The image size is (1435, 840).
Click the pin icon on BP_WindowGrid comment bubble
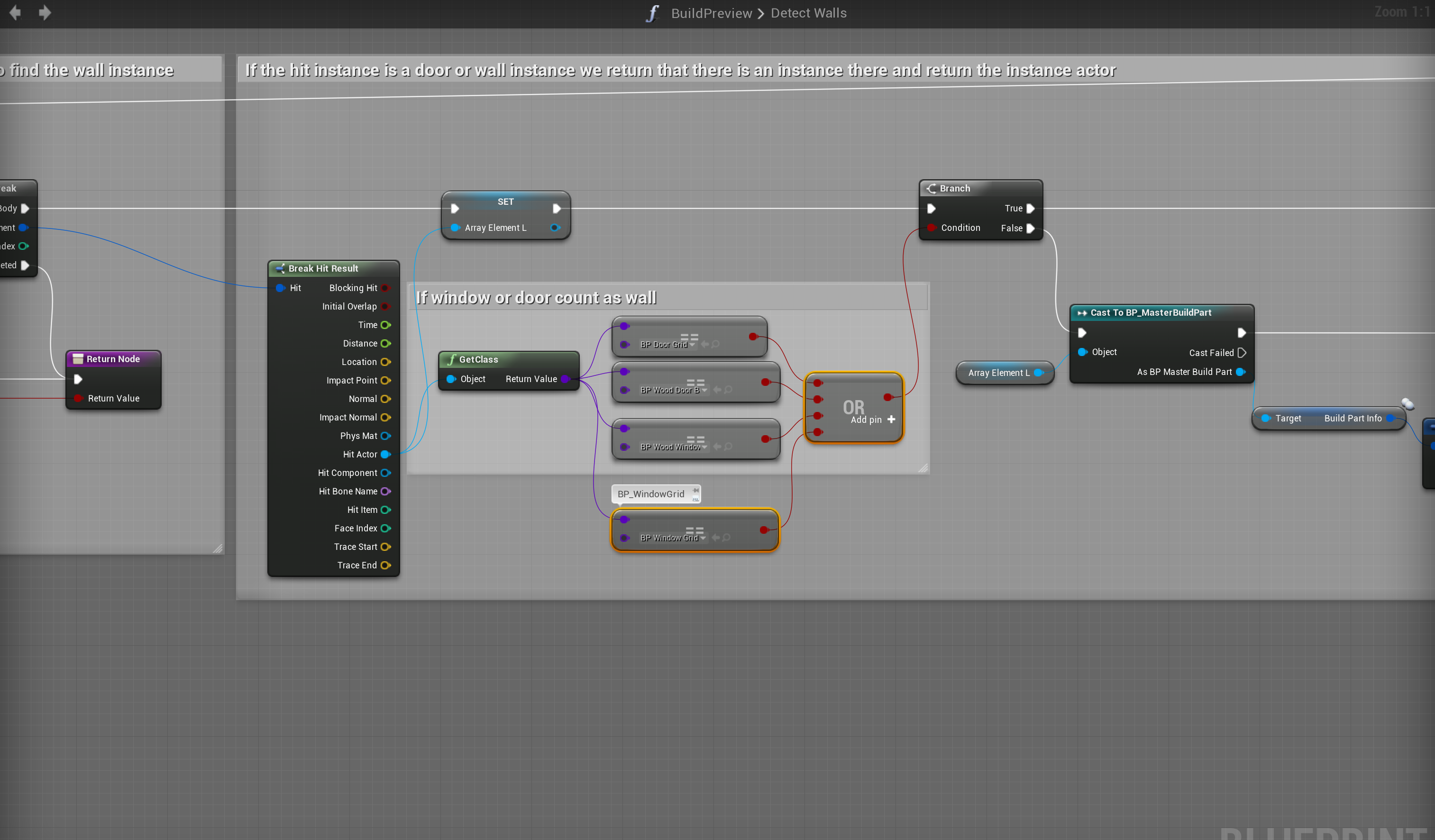695,490
